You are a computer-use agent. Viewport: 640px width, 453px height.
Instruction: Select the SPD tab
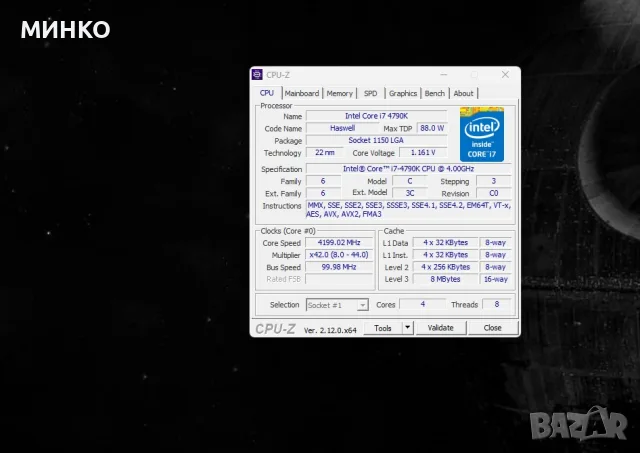point(371,93)
